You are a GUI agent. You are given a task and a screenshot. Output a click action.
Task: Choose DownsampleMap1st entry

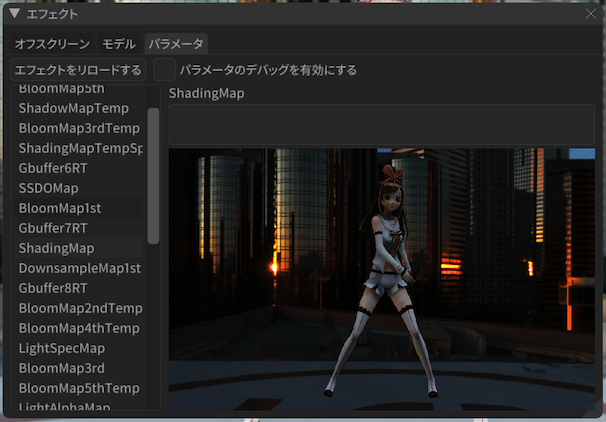80,268
